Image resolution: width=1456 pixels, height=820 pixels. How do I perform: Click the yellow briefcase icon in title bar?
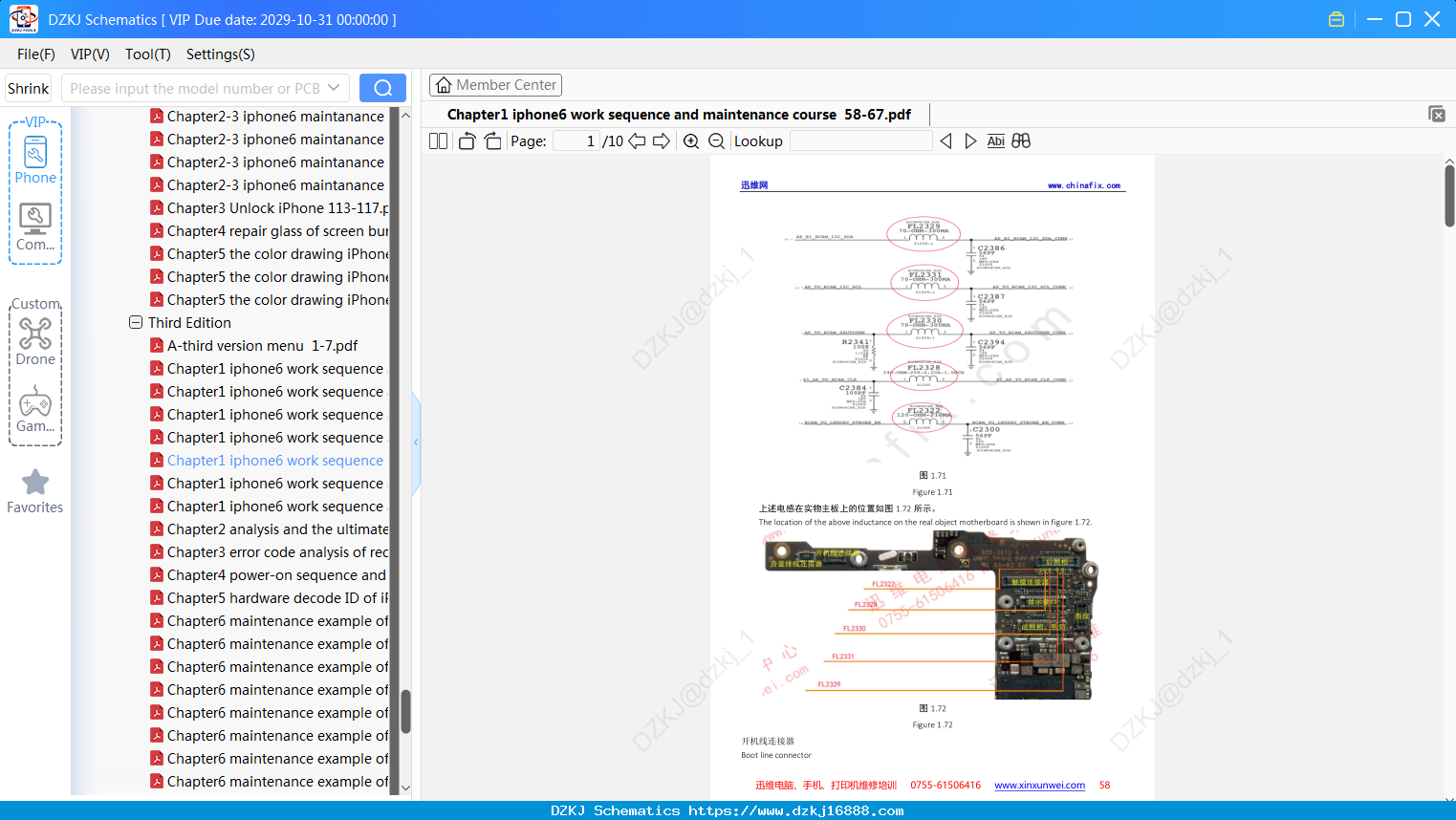[x=1336, y=19]
